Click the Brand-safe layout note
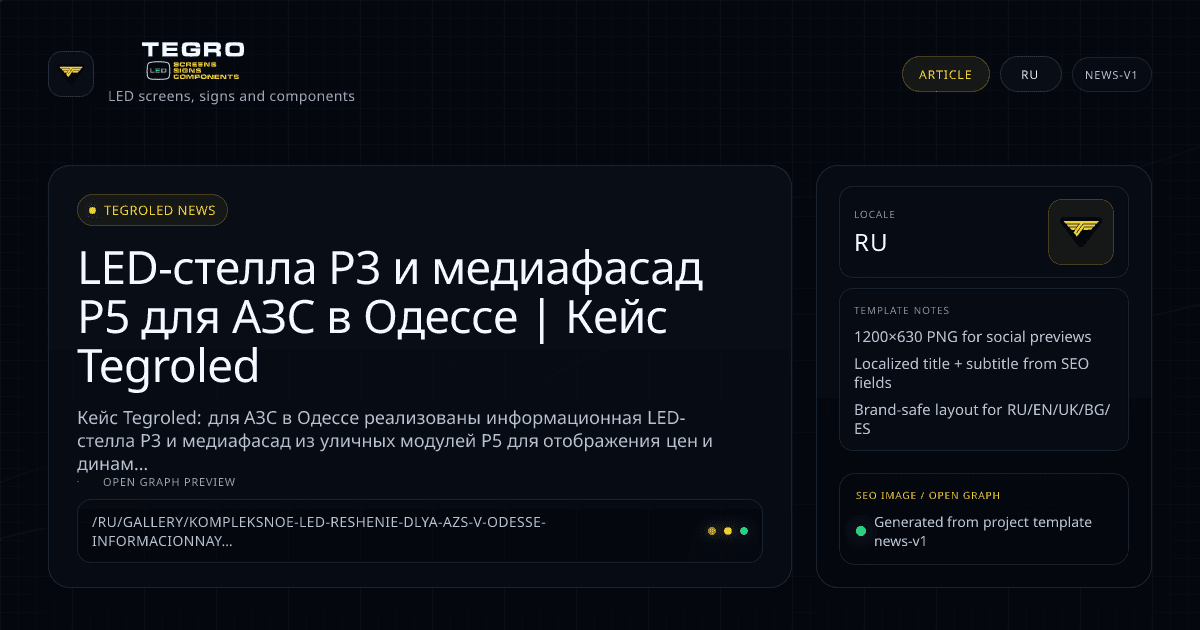Viewport: 1200px width, 630px height. click(983, 419)
